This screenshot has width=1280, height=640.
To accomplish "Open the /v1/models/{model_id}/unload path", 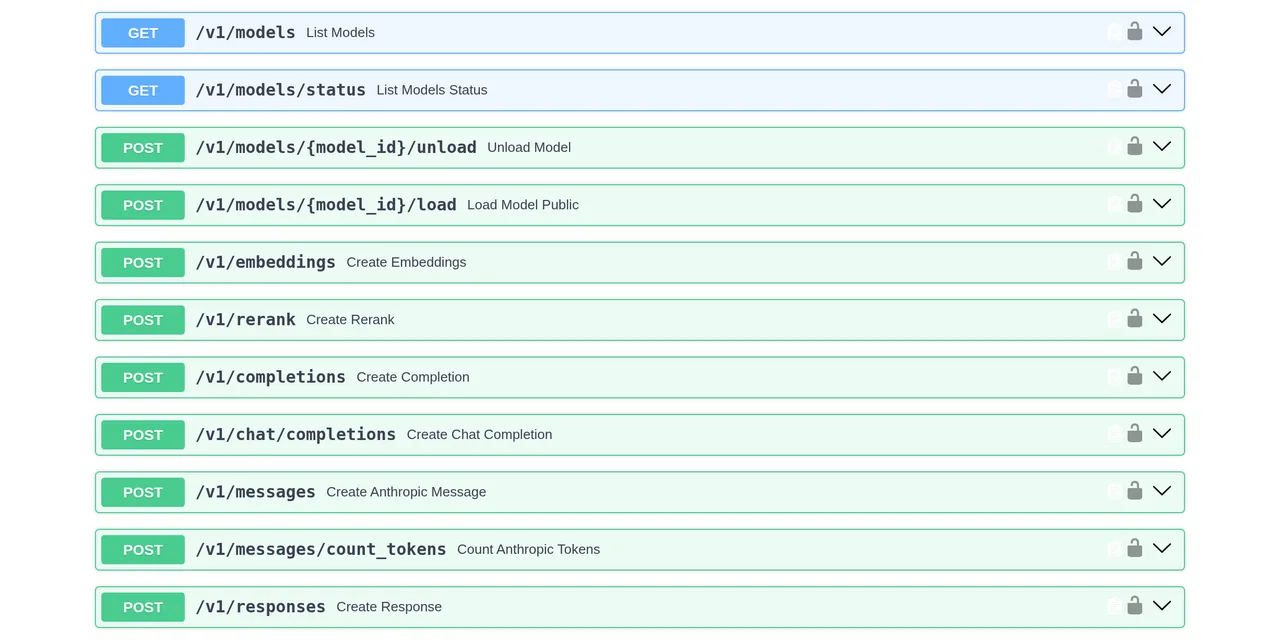I will click(x=336, y=147).
